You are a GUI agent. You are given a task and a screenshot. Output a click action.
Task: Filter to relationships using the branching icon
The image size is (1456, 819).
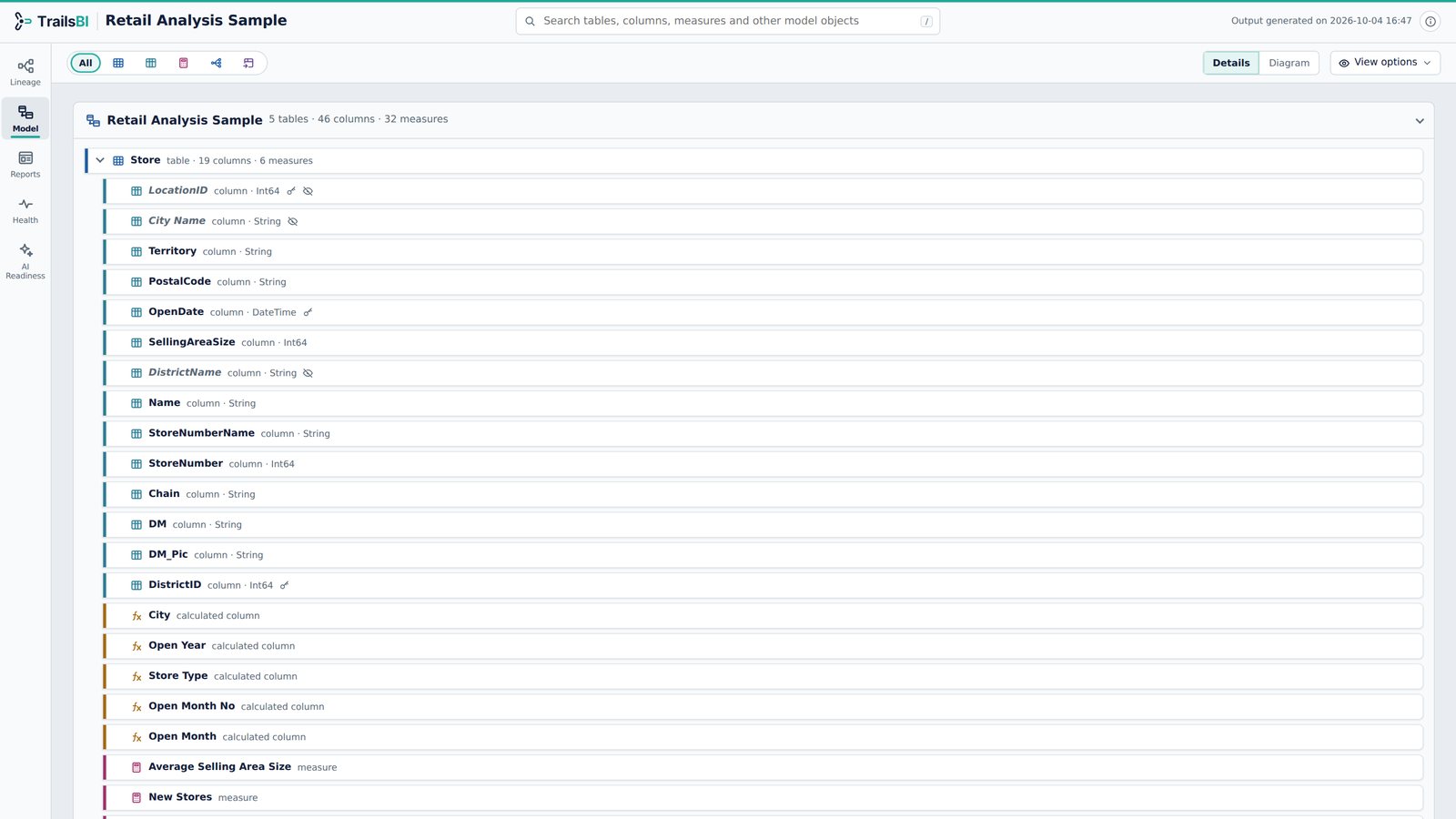pos(217,63)
